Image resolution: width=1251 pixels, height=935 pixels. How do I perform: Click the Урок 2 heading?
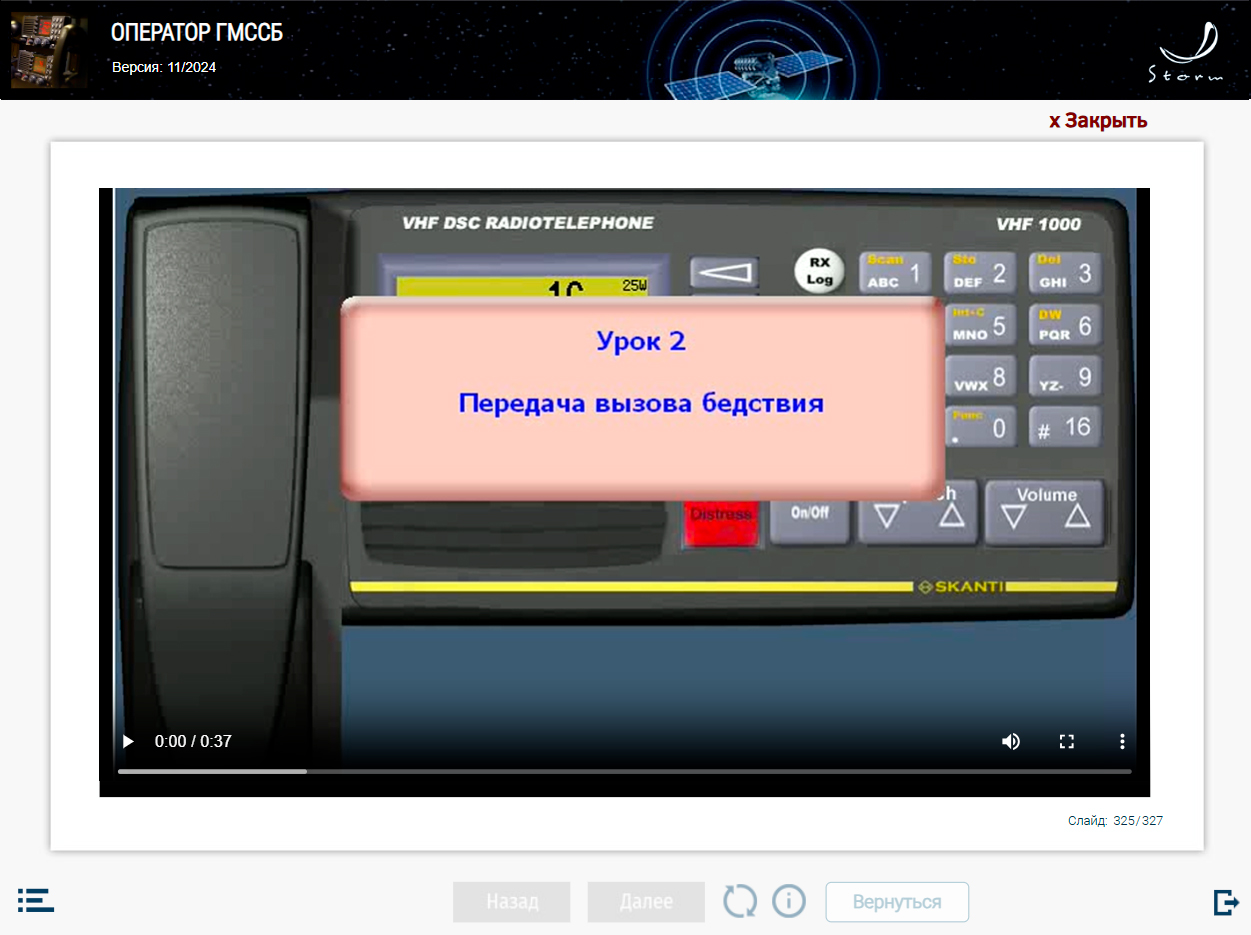coord(641,341)
